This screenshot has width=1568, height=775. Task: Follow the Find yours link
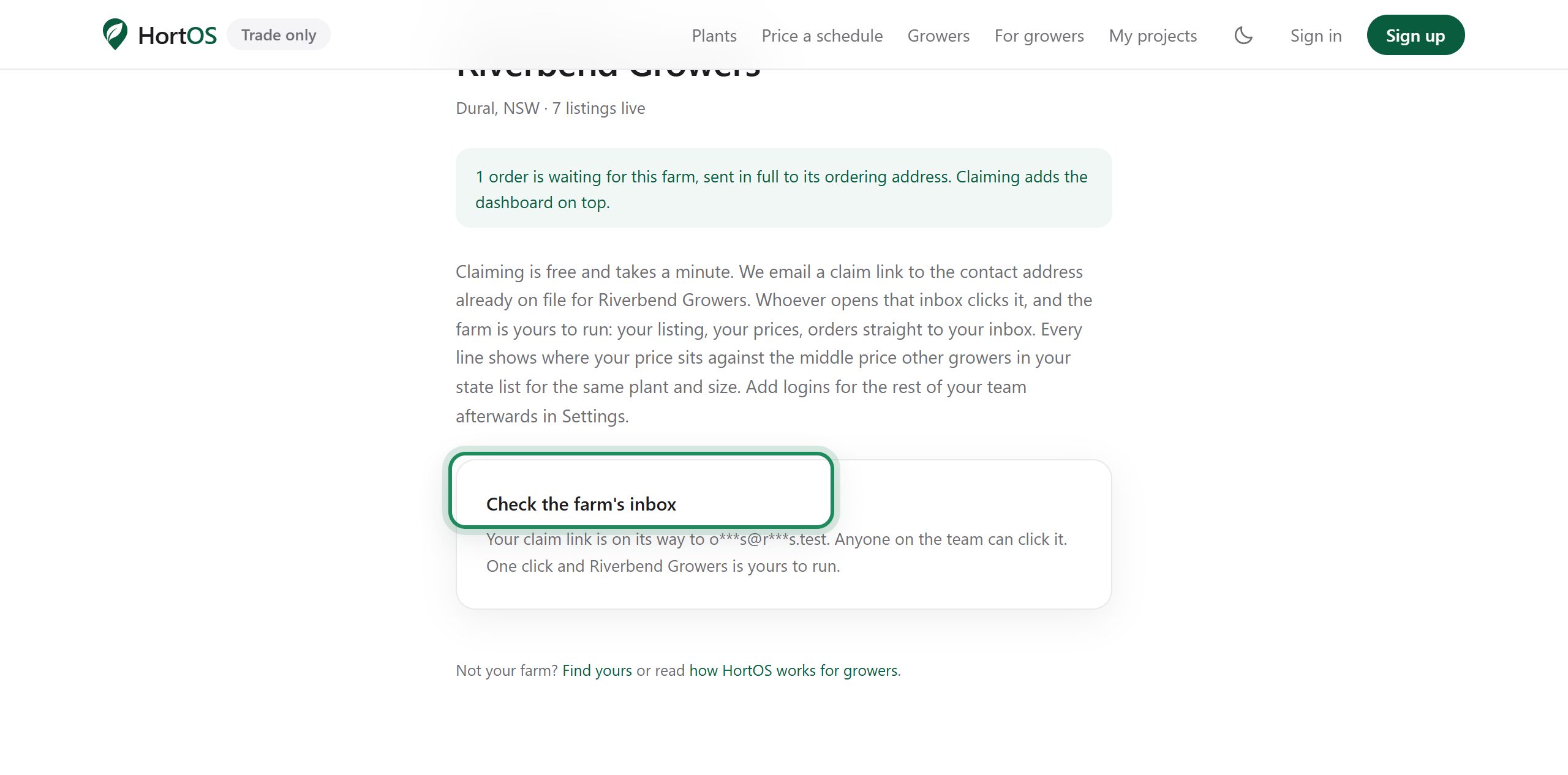597,670
